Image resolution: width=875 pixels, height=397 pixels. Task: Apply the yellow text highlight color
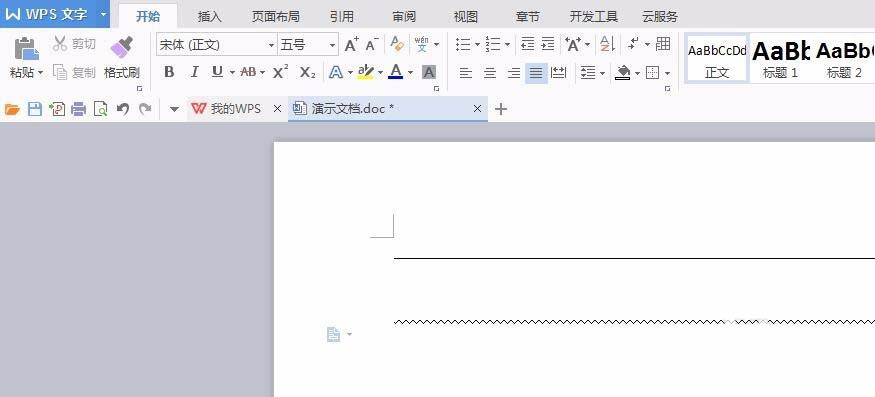tap(366, 72)
